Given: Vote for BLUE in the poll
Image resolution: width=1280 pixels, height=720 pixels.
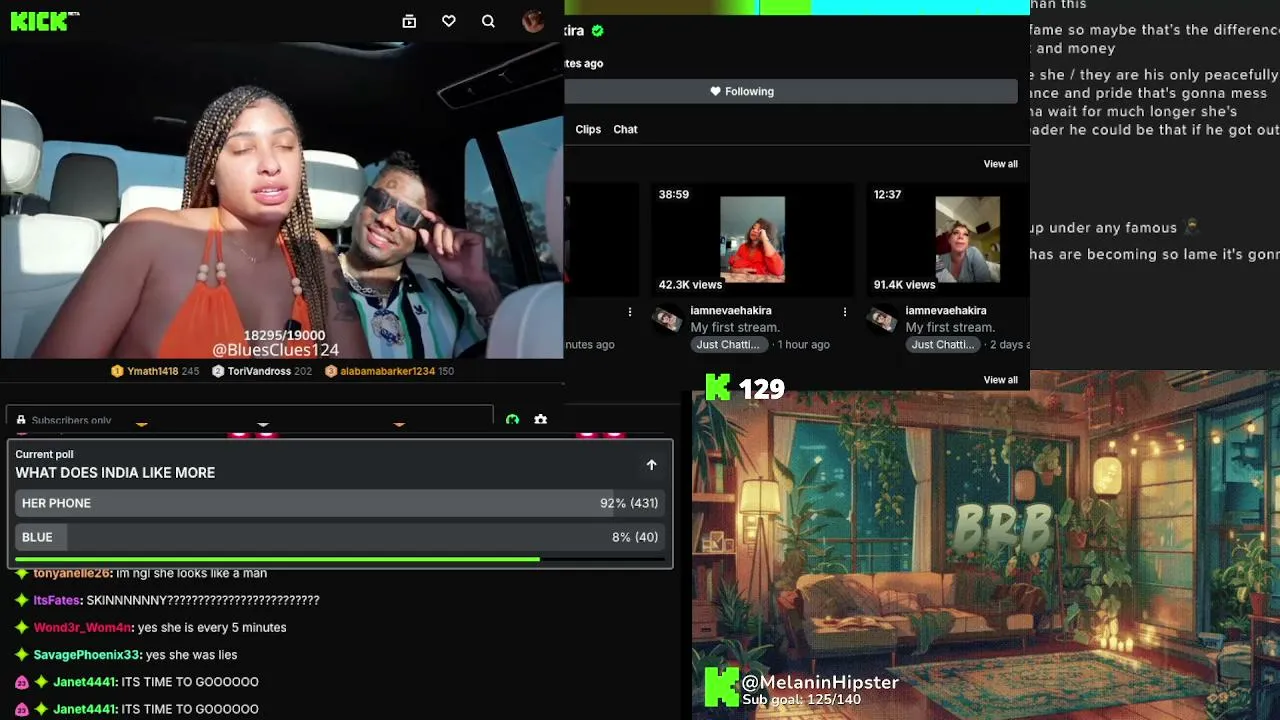Looking at the screenshot, I should tap(340, 537).
